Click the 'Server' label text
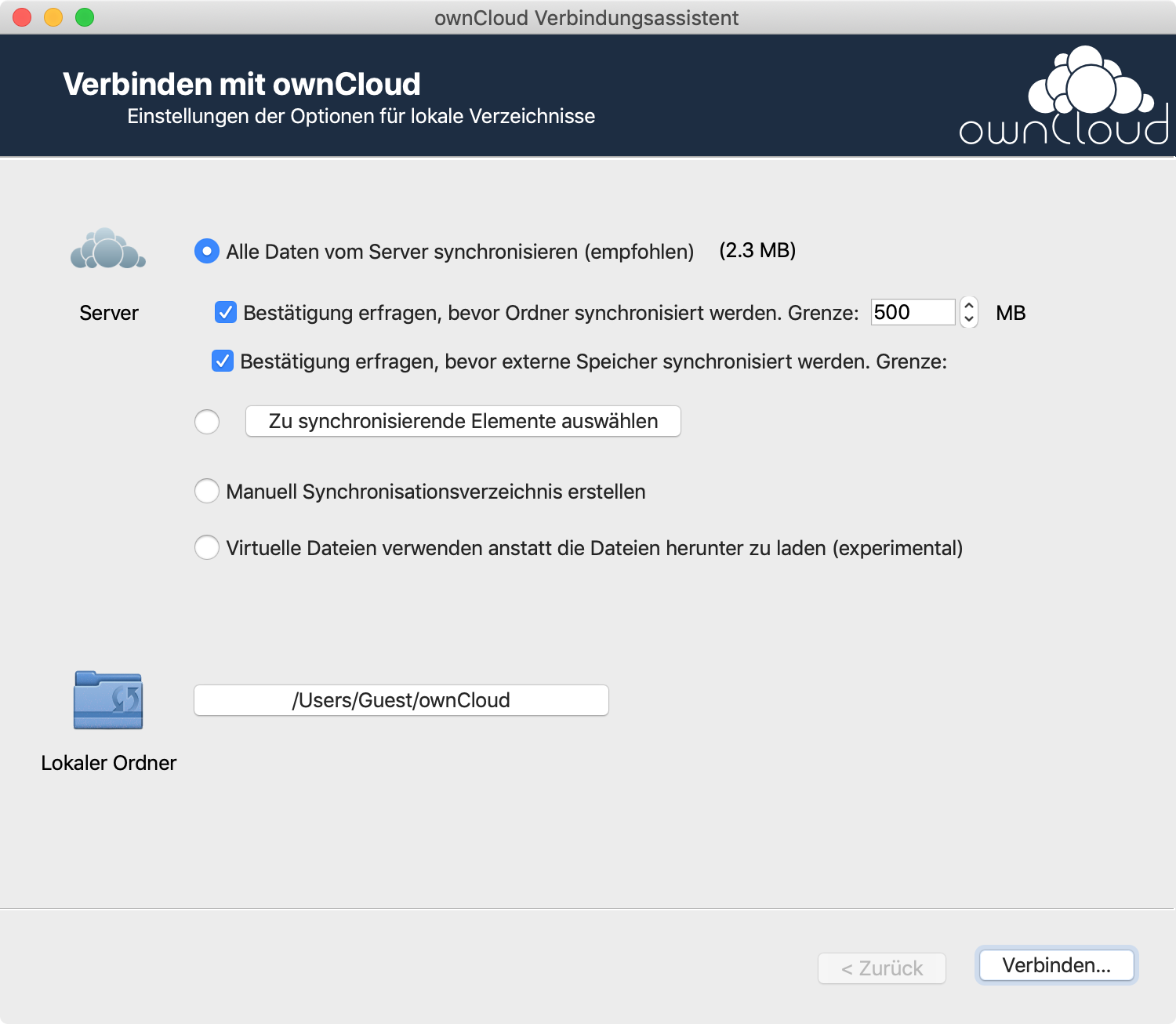This screenshot has height=1024, width=1176. [x=109, y=313]
